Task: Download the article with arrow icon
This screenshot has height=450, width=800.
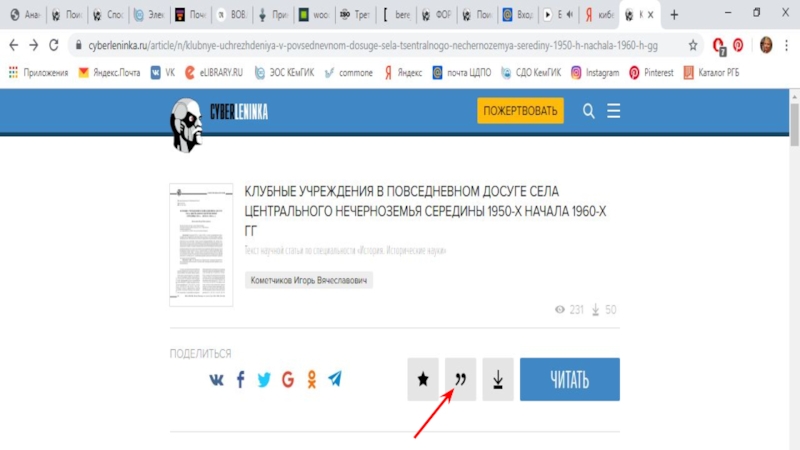Action: 498,380
